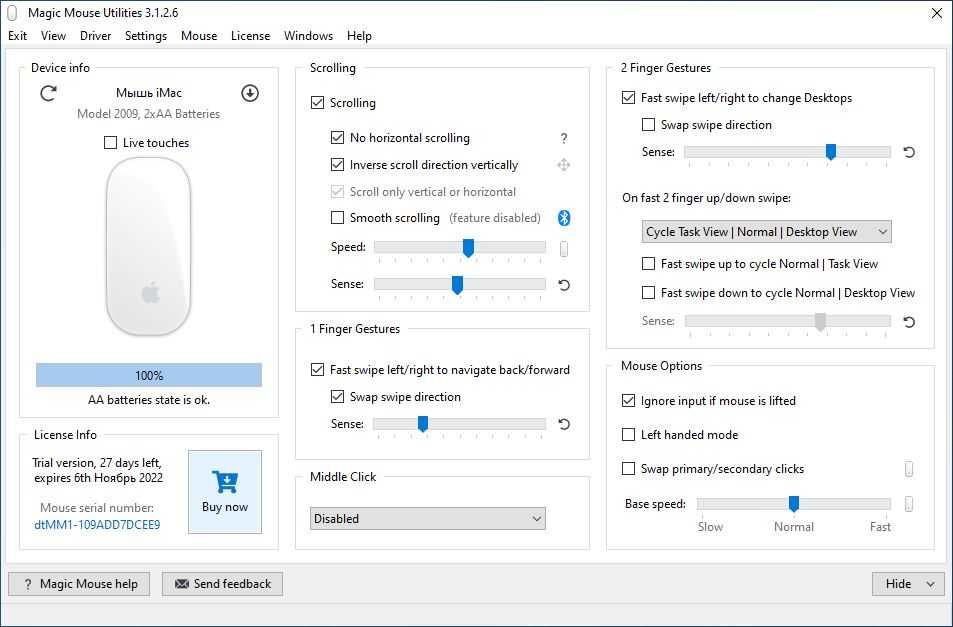
Task: Expand the Cycle Task View dropdown
Action: tap(766, 232)
